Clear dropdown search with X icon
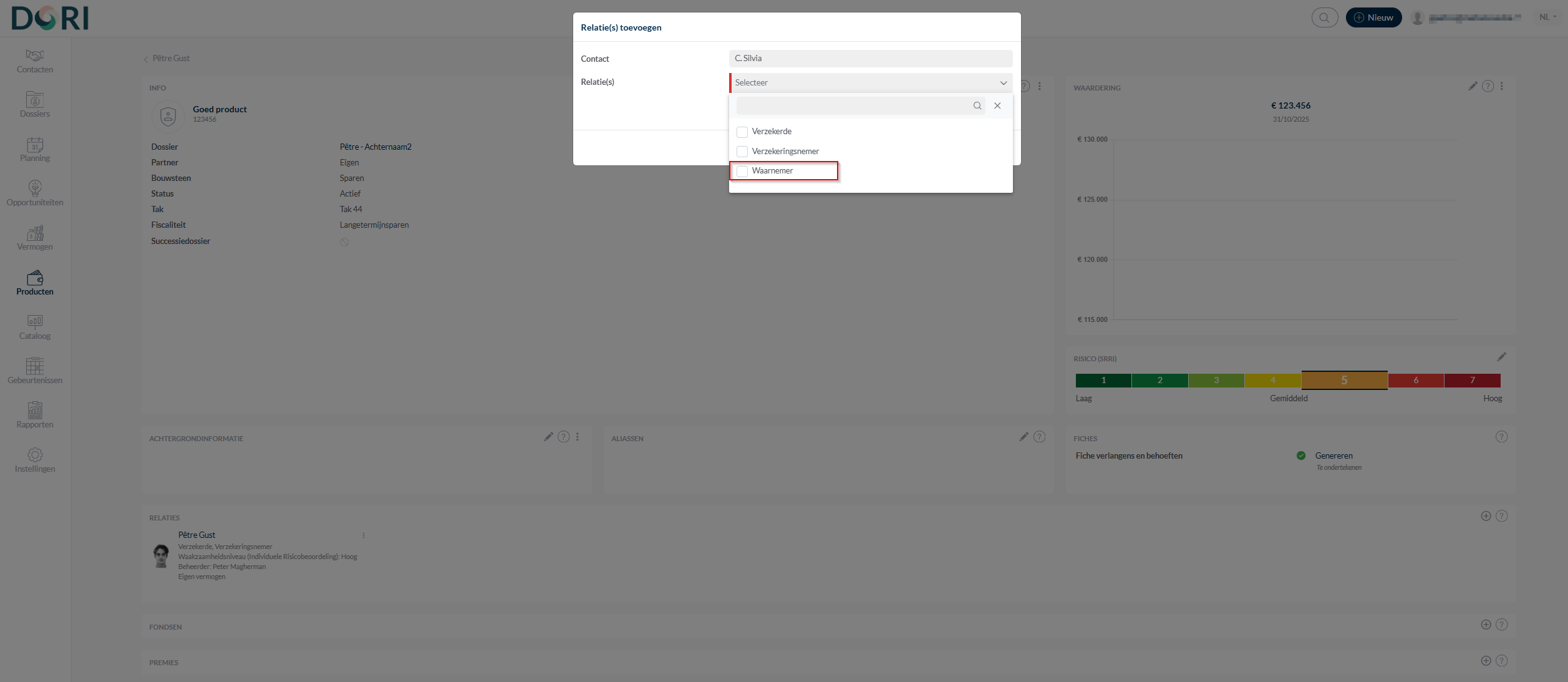Screen dimensions: 1568x682 pos(997,106)
